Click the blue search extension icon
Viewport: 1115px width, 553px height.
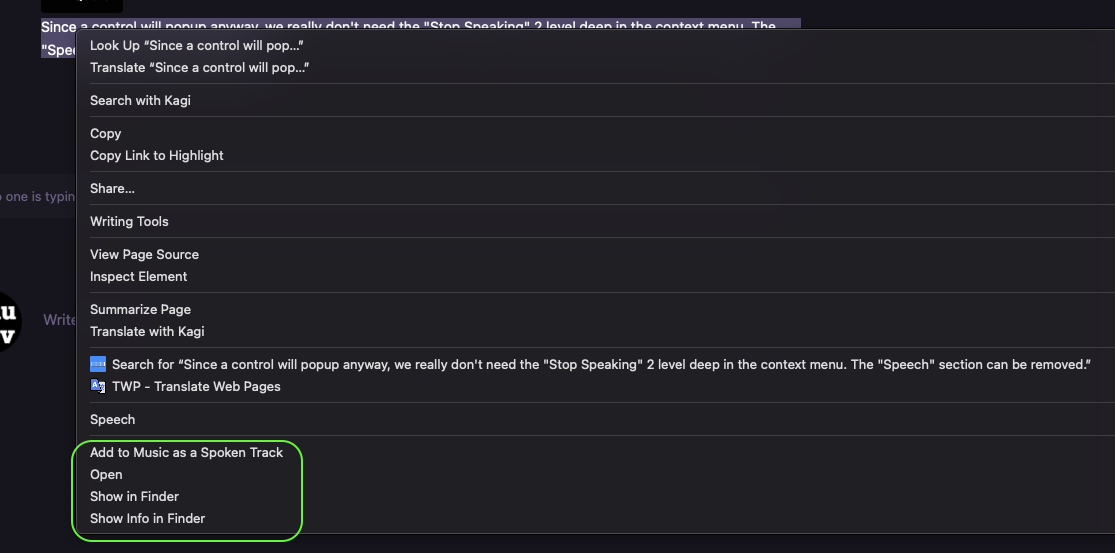coord(98,365)
